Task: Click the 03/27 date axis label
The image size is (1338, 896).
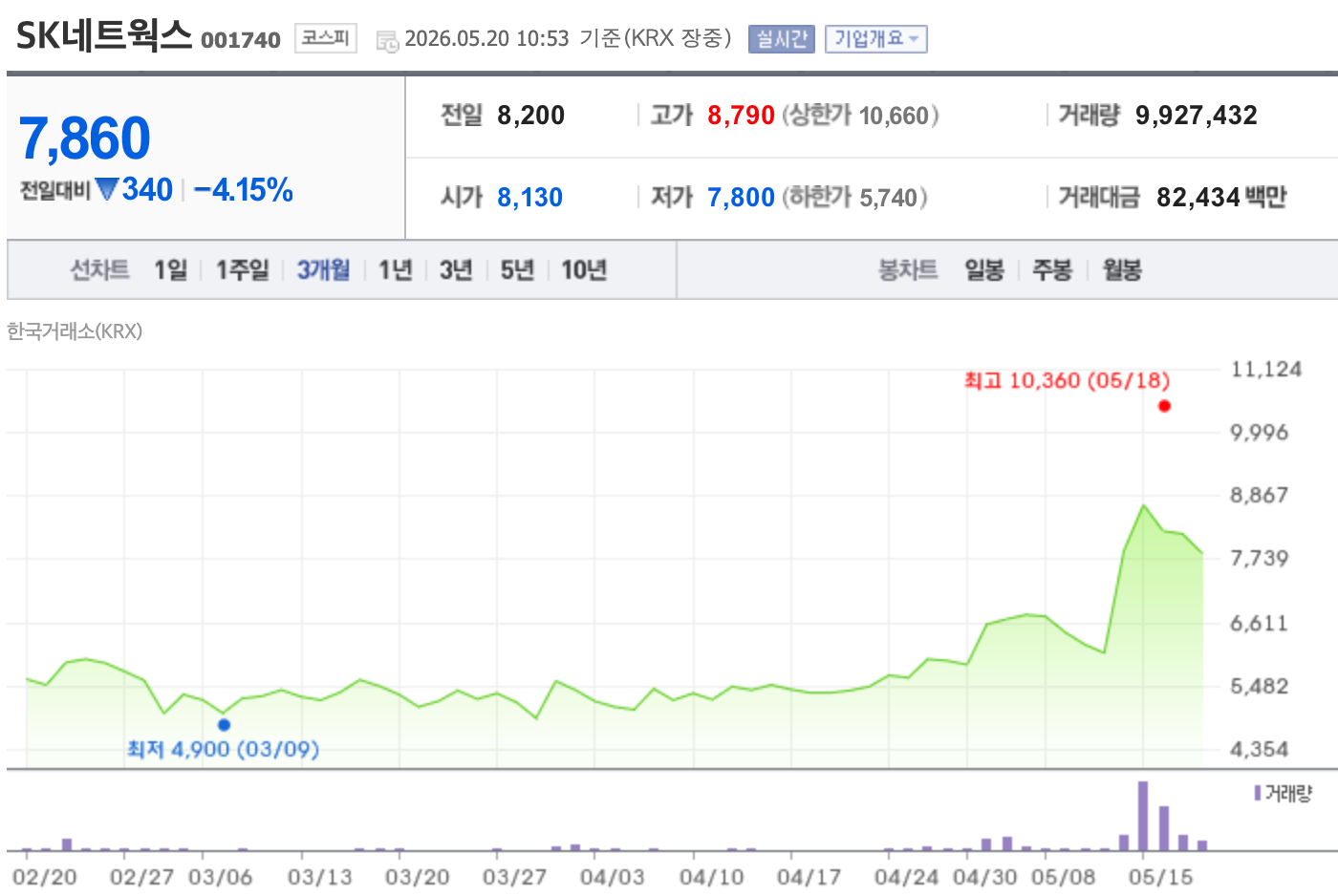Action: (514, 877)
